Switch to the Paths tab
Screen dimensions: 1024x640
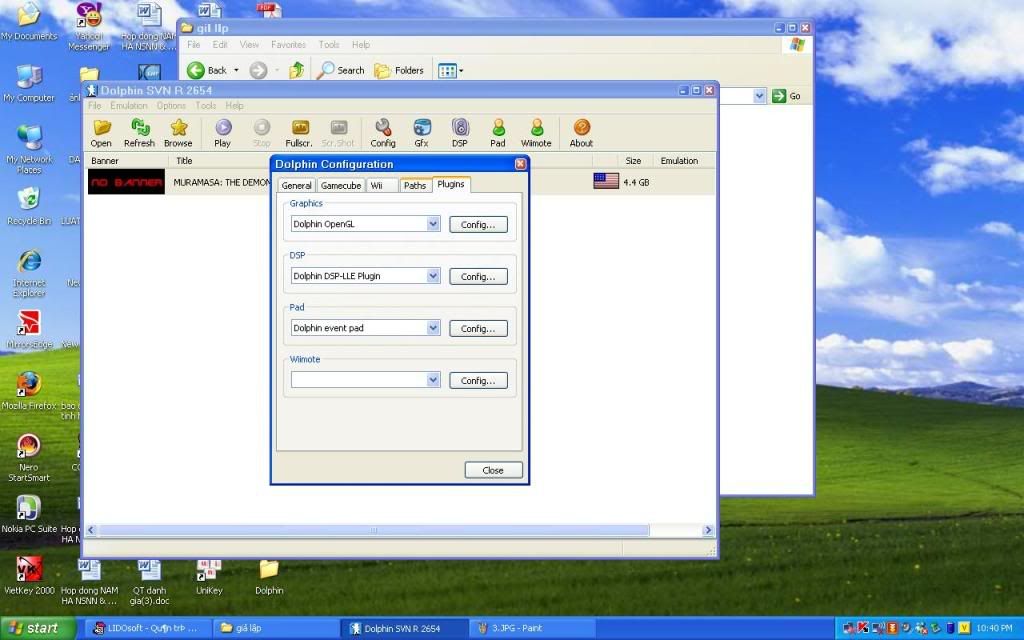tap(415, 185)
